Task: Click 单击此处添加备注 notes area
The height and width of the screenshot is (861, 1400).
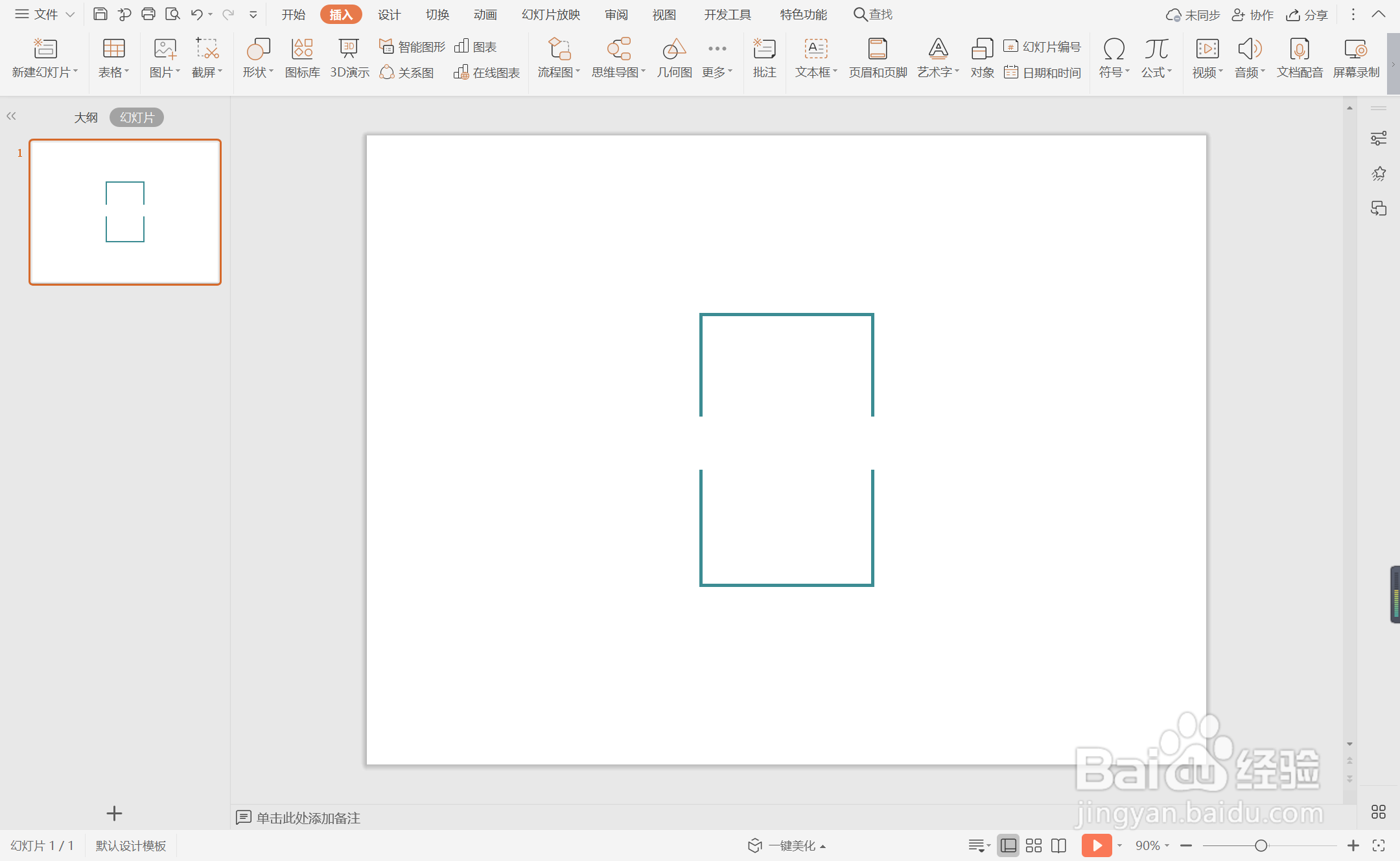Action: click(308, 818)
